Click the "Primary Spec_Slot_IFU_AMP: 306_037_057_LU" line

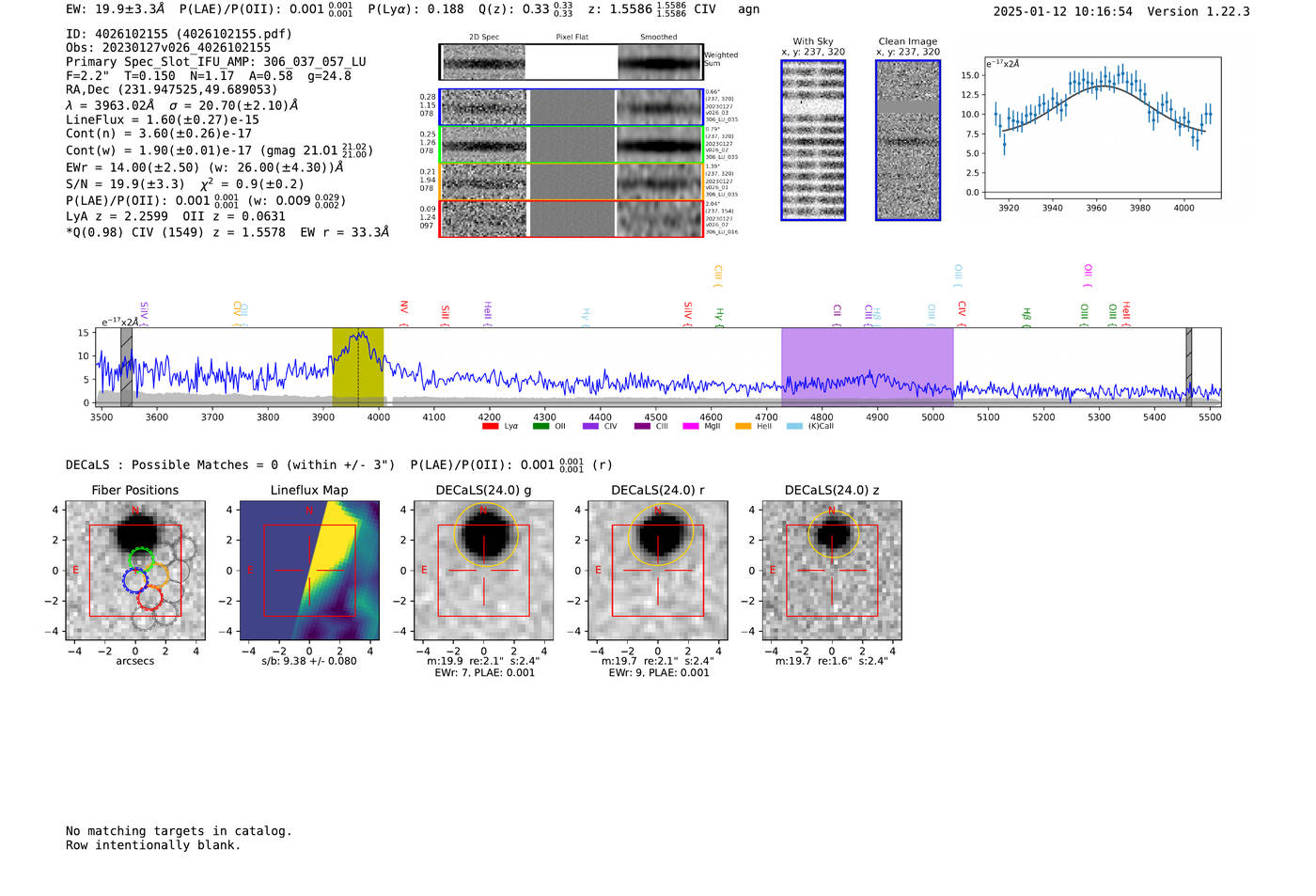pos(216,62)
